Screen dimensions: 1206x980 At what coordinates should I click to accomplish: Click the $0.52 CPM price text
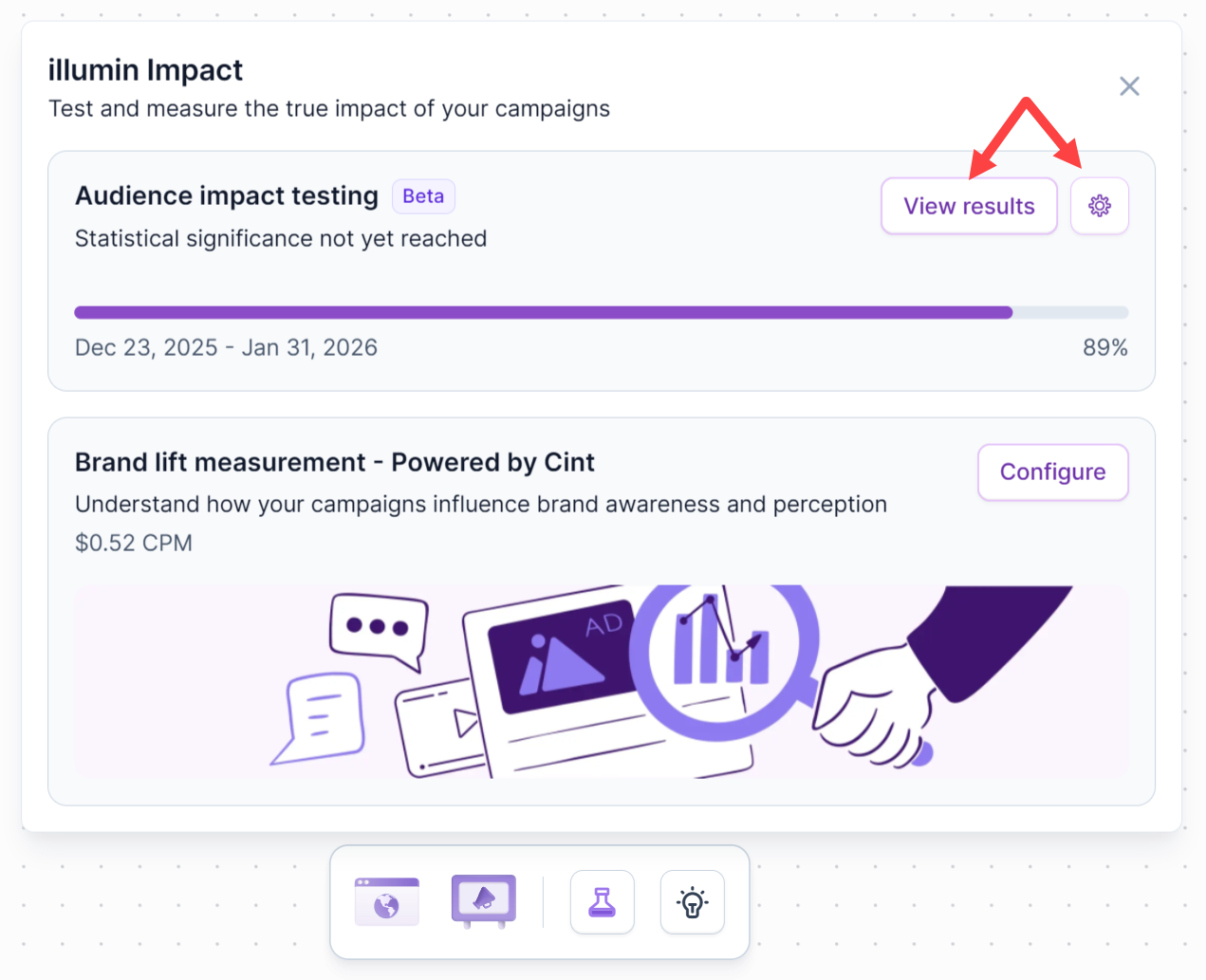coord(134,544)
